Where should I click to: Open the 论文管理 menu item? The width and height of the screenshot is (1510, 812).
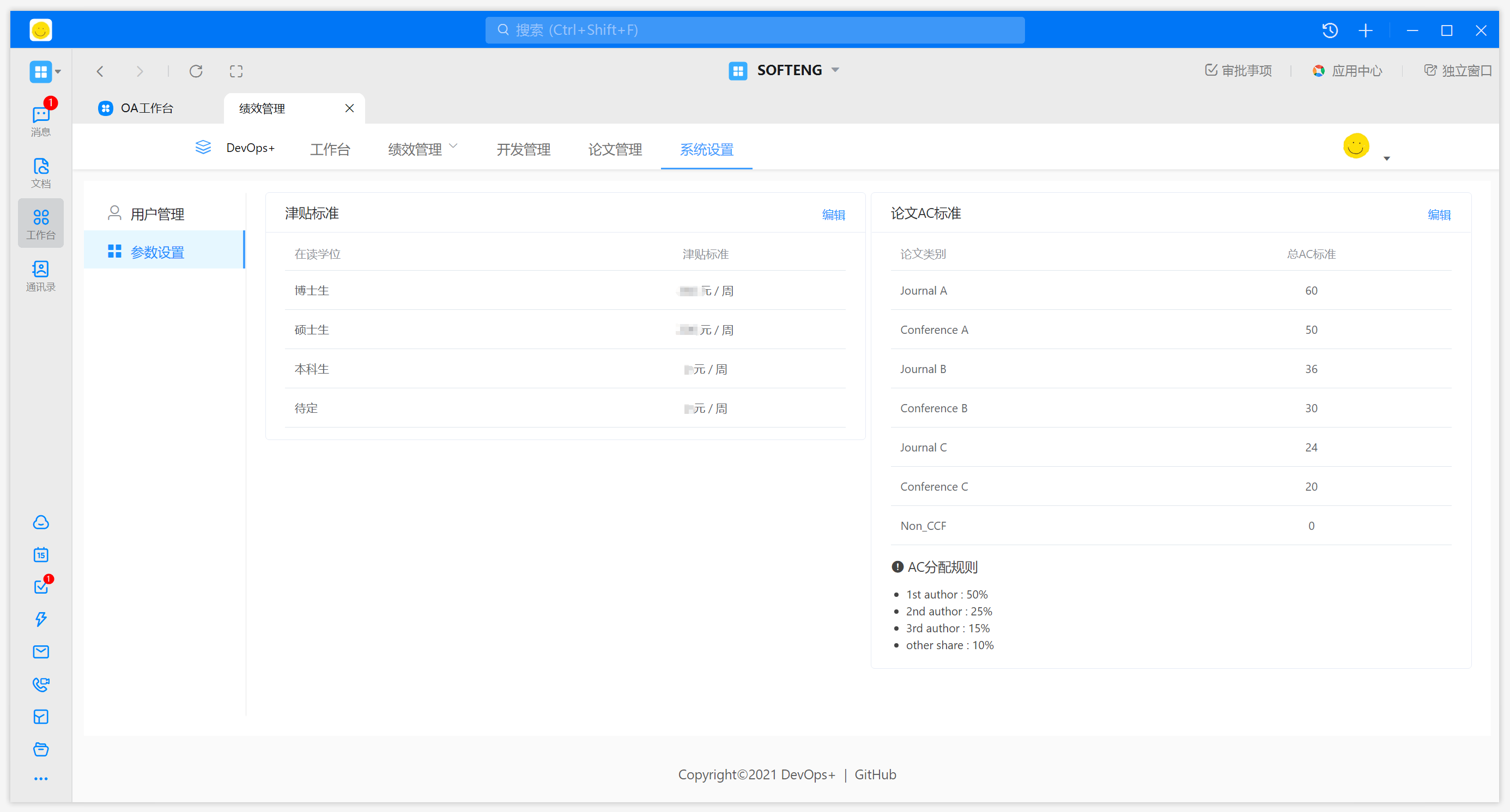tap(615, 149)
